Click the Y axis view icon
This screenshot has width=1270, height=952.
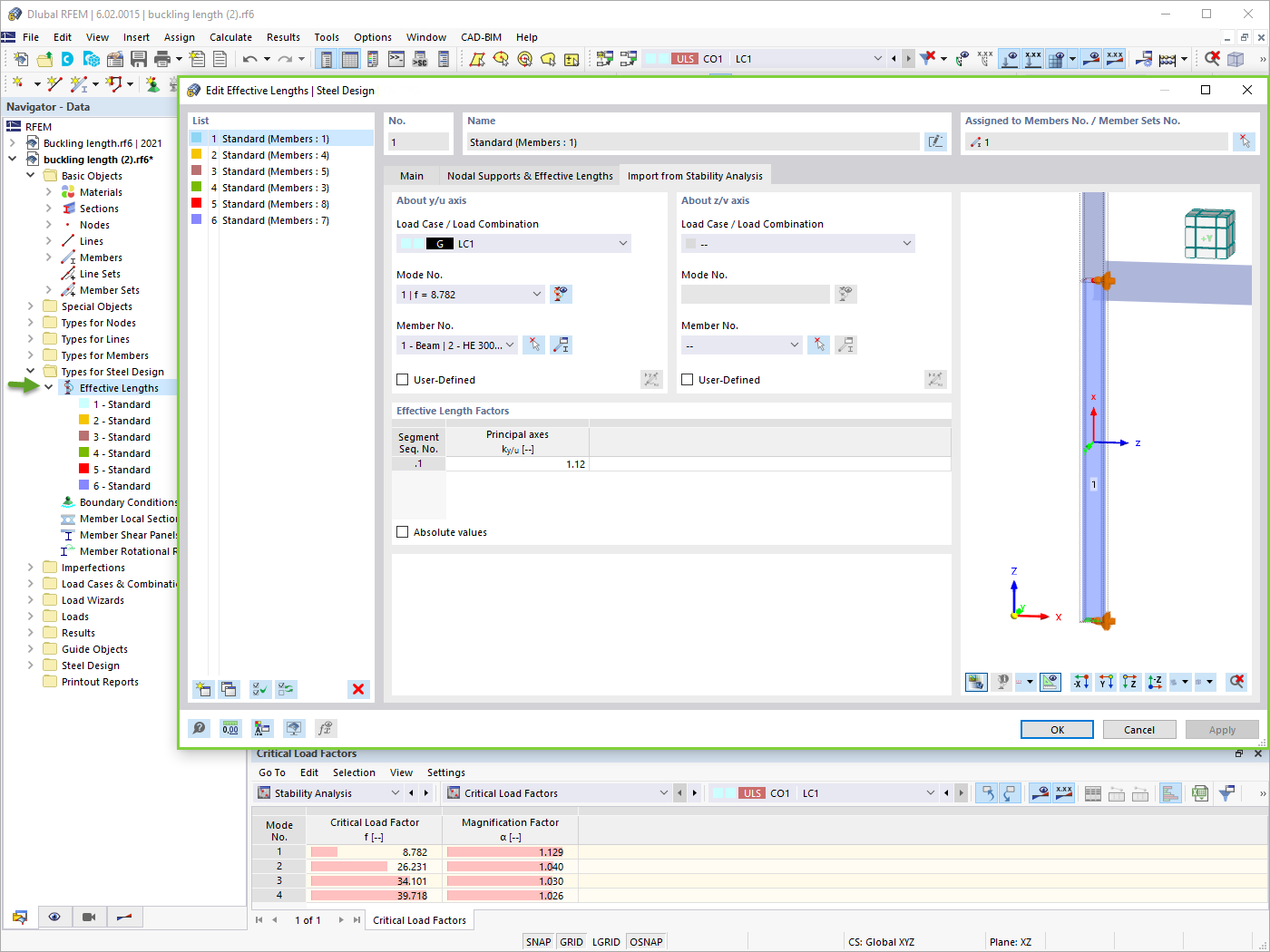tap(1105, 682)
